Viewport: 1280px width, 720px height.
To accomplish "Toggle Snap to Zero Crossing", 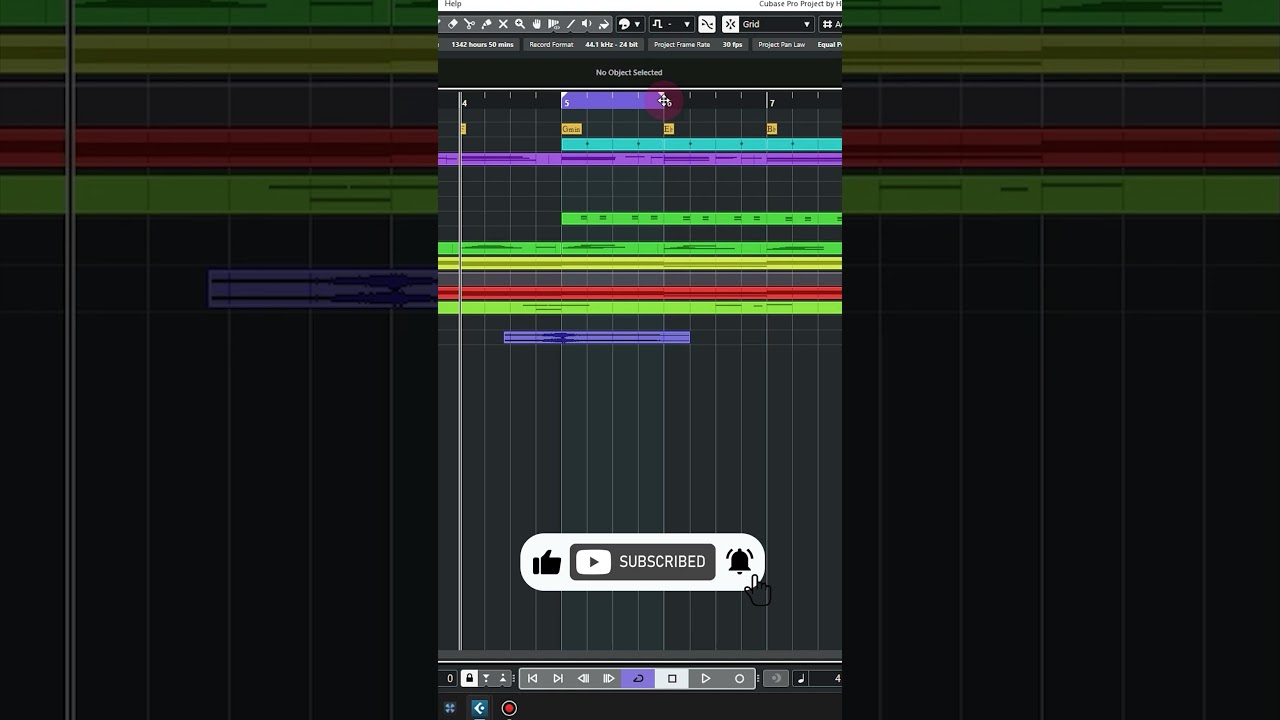I will click(x=707, y=24).
